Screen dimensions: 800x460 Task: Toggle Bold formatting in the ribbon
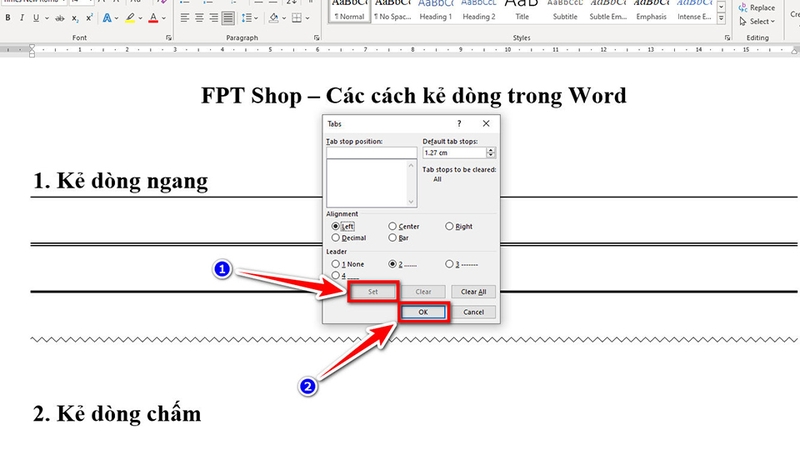pyautogui.click(x=8, y=18)
